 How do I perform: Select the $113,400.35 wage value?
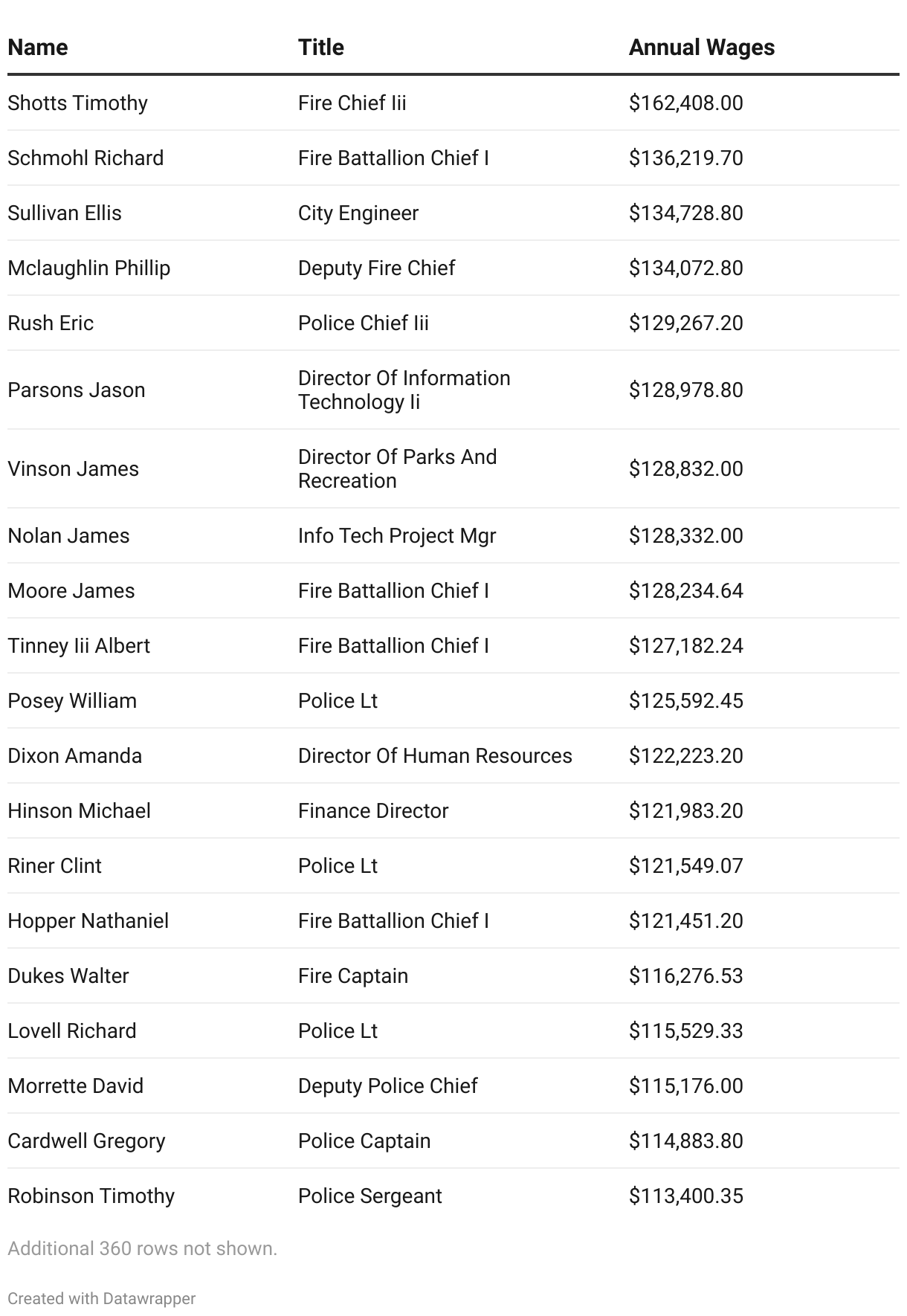tap(685, 1196)
